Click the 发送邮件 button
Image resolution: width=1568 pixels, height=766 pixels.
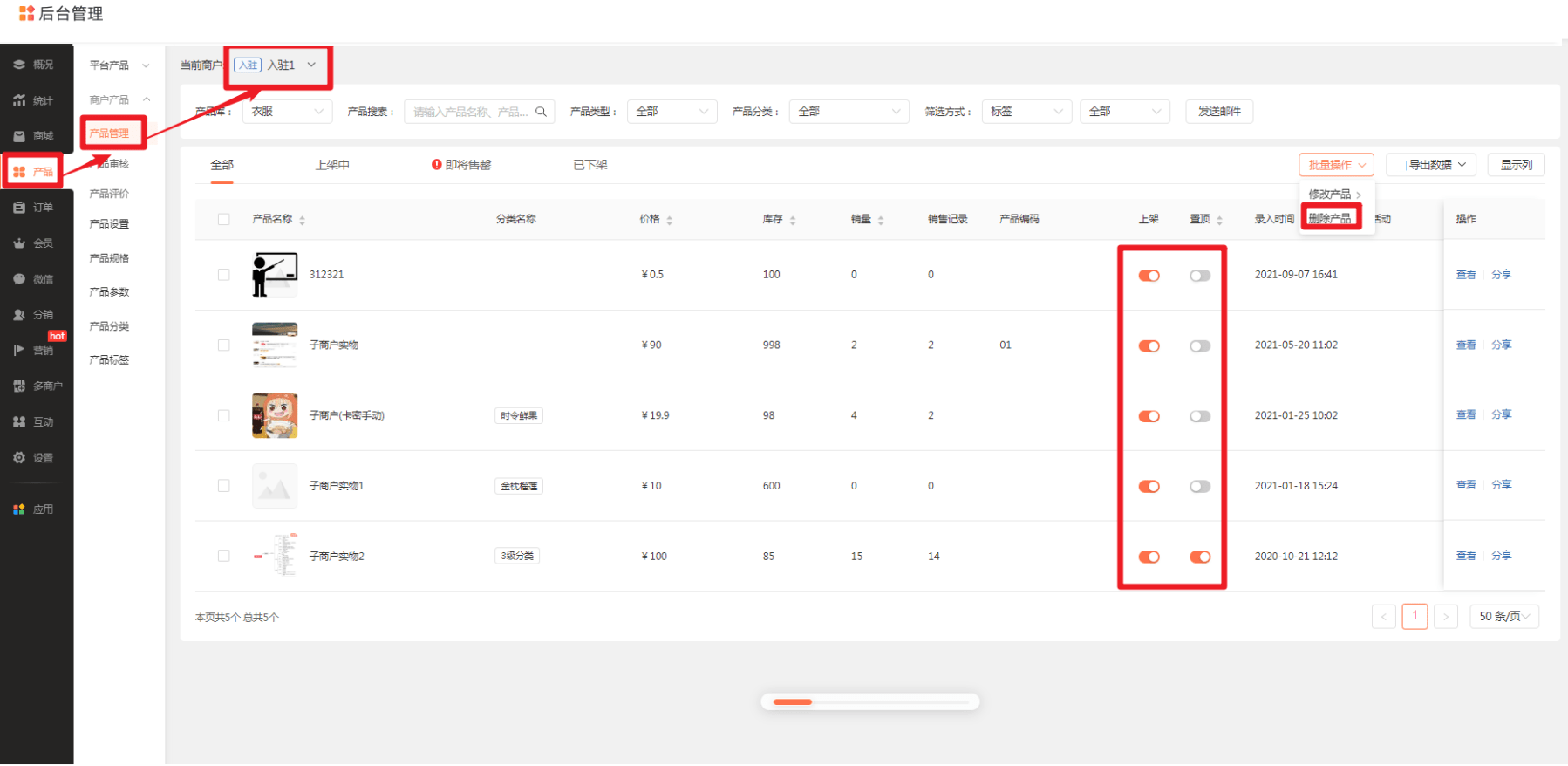pos(1218,112)
